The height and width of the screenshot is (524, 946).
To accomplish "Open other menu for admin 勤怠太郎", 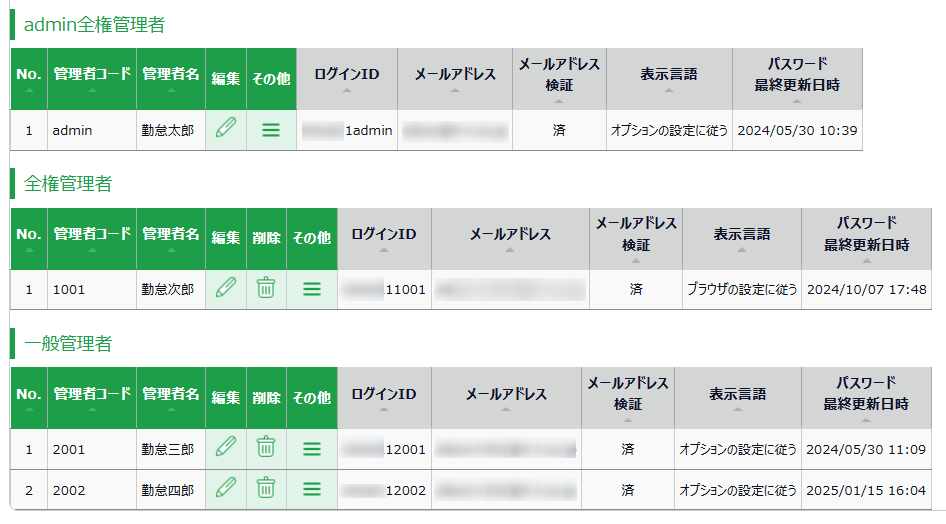I will (x=271, y=130).
